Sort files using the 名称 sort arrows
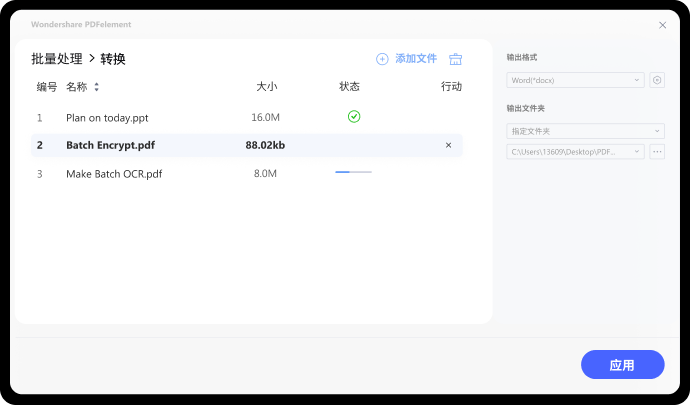This screenshot has height=405, width=690. (x=97, y=87)
